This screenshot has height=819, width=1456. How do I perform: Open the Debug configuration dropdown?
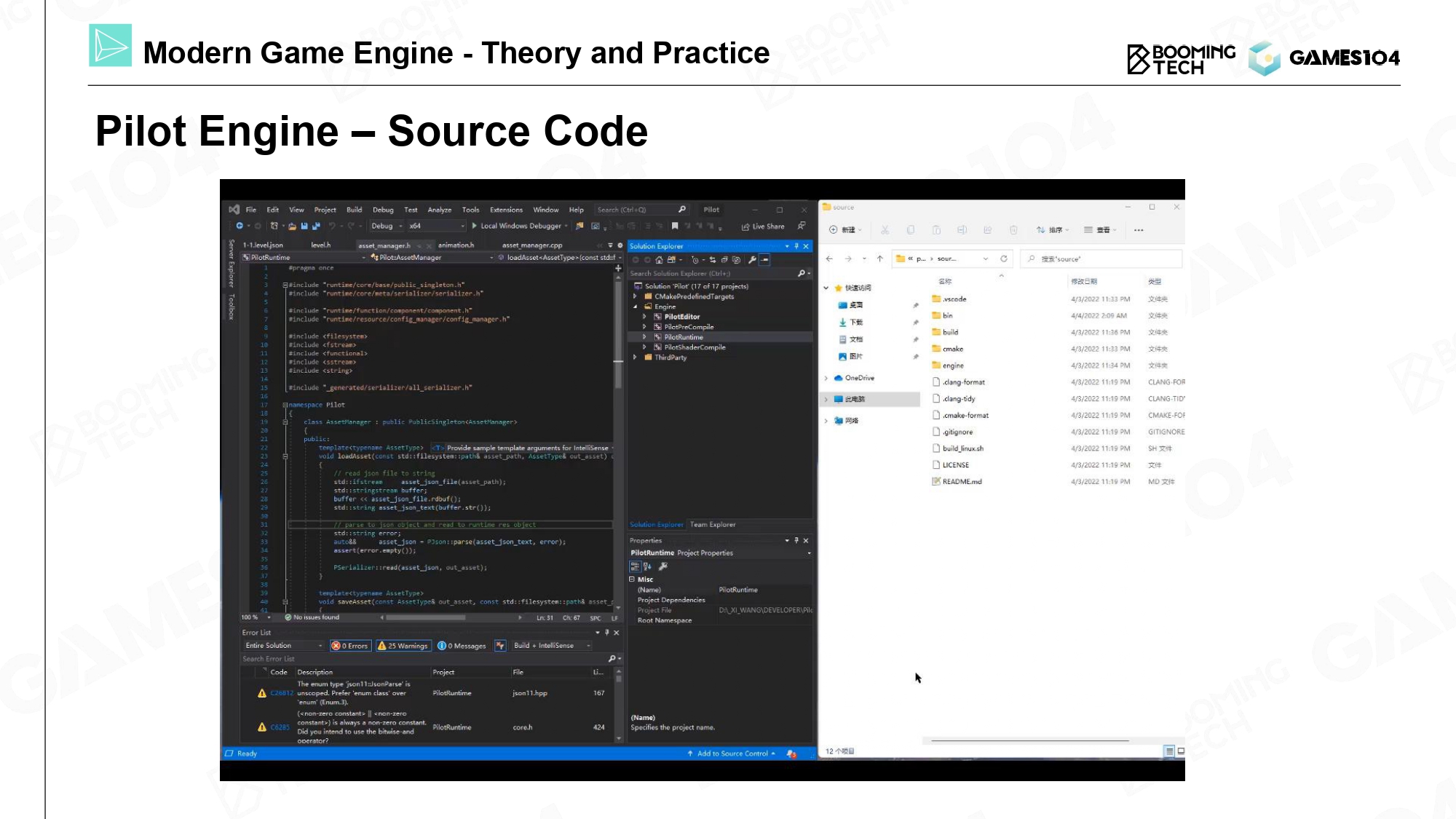click(x=387, y=226)
